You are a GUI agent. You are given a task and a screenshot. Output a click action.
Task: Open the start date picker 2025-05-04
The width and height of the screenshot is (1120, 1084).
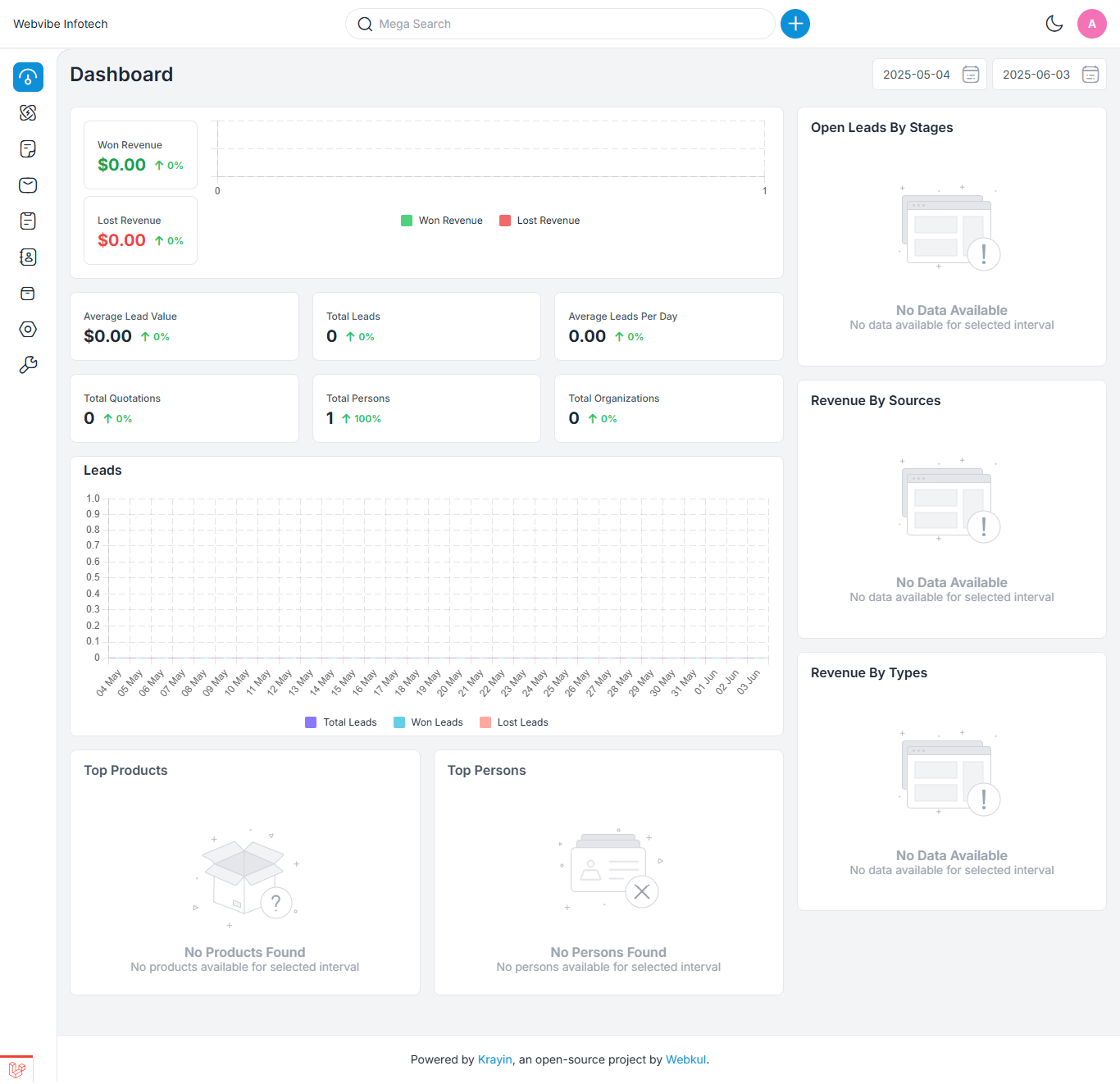tap(929, 75)
